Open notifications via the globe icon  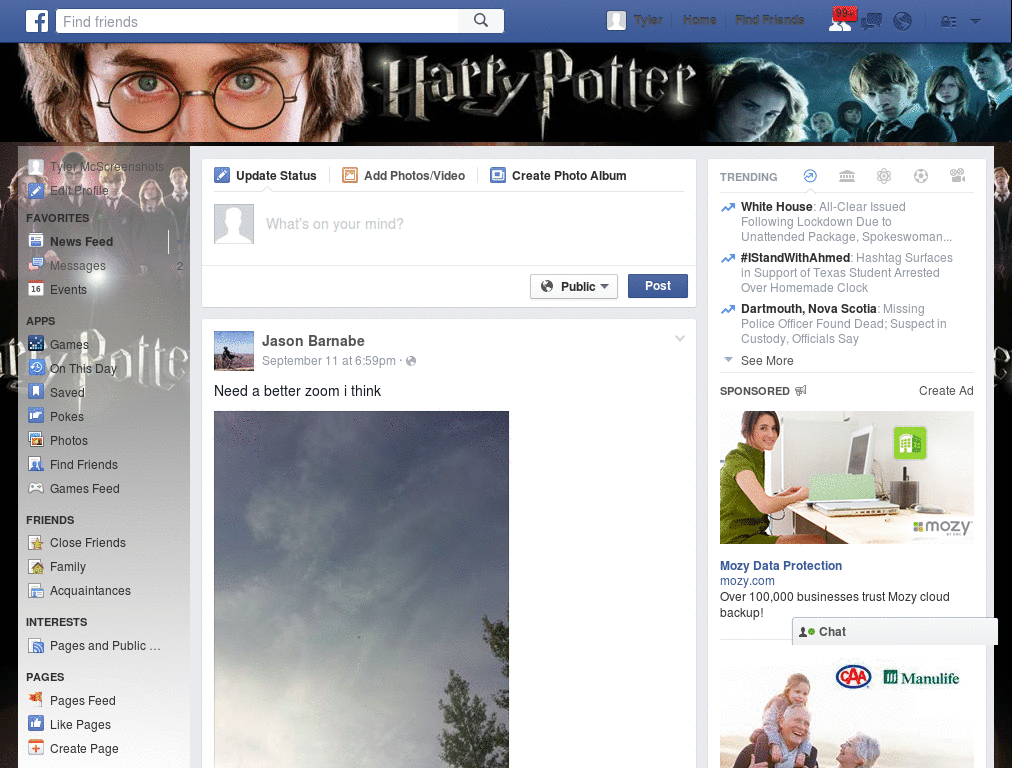pyautogui.click(x=902, y=20)
